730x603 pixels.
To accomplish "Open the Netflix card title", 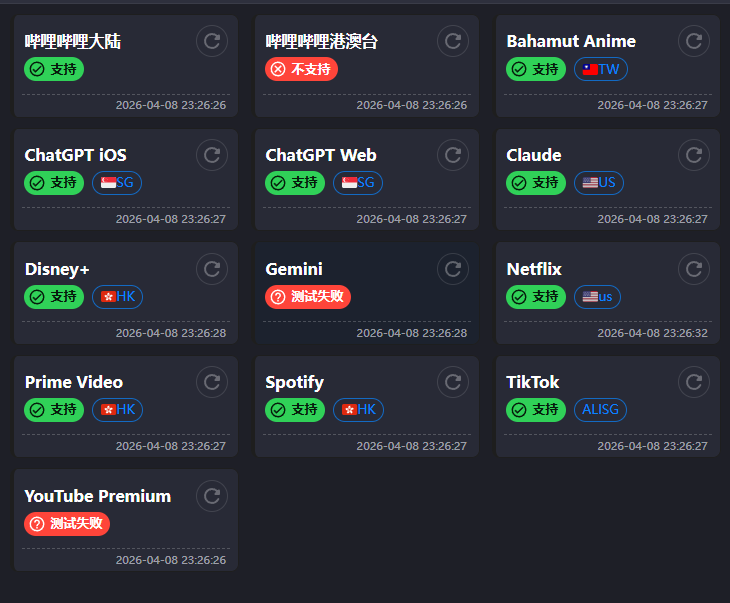I will pos(534,269).
